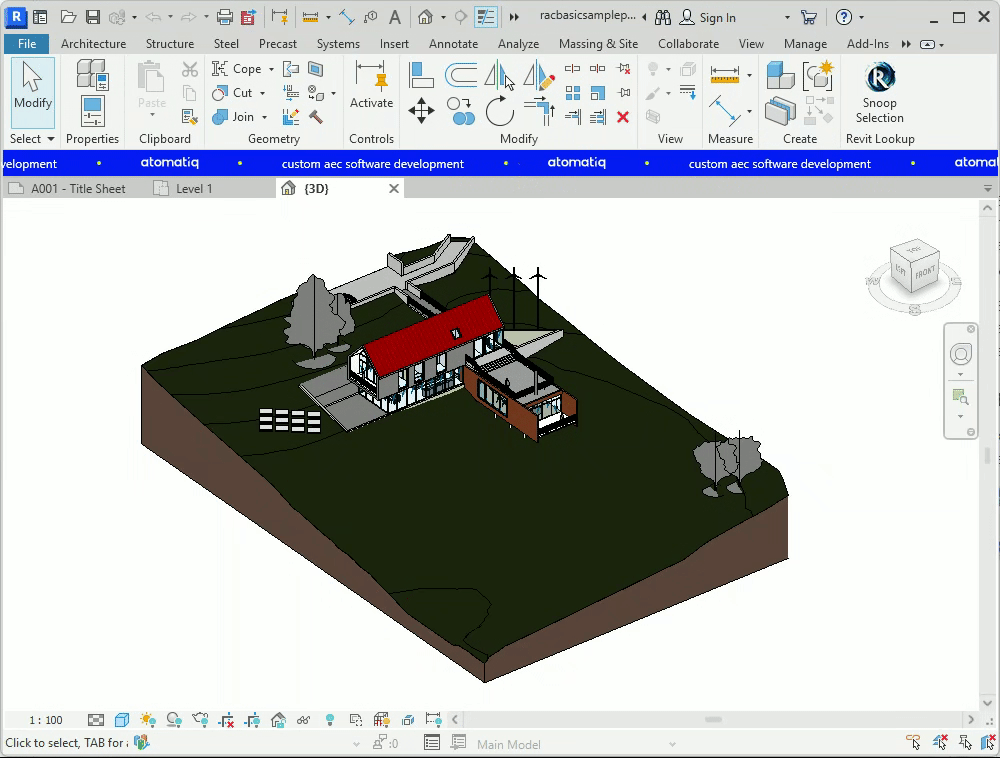1000x758 pixels.
Task: Open the Type Properties icon
Action: coord(92,74)
